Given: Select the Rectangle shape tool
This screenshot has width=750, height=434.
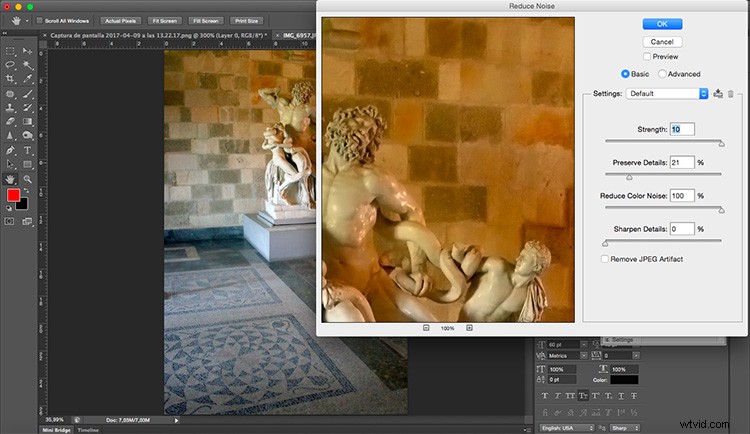Looking at the screenshot, I should (27, 165).
